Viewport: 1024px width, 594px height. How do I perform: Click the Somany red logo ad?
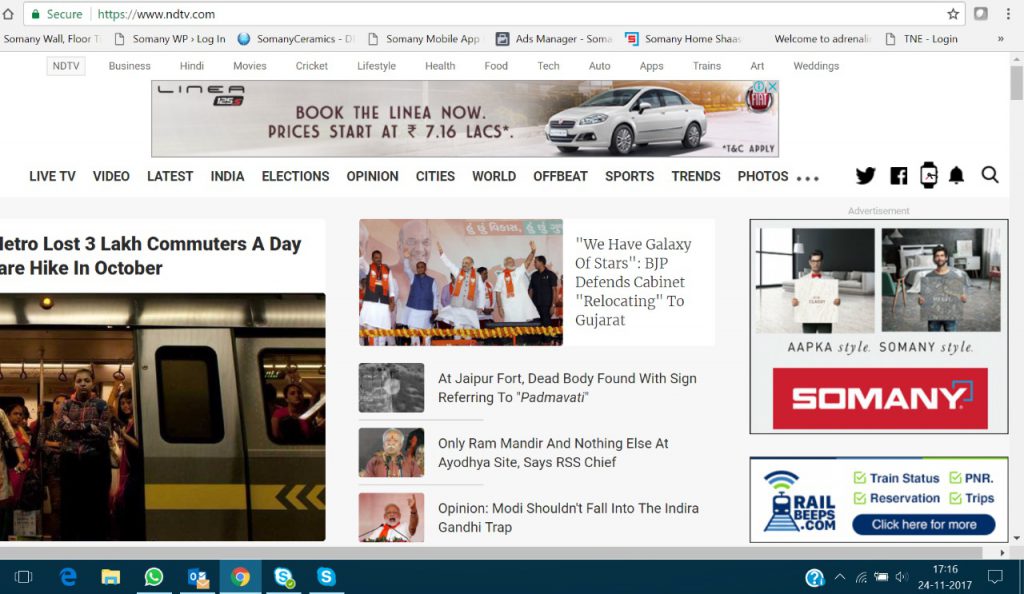[880, 398]
